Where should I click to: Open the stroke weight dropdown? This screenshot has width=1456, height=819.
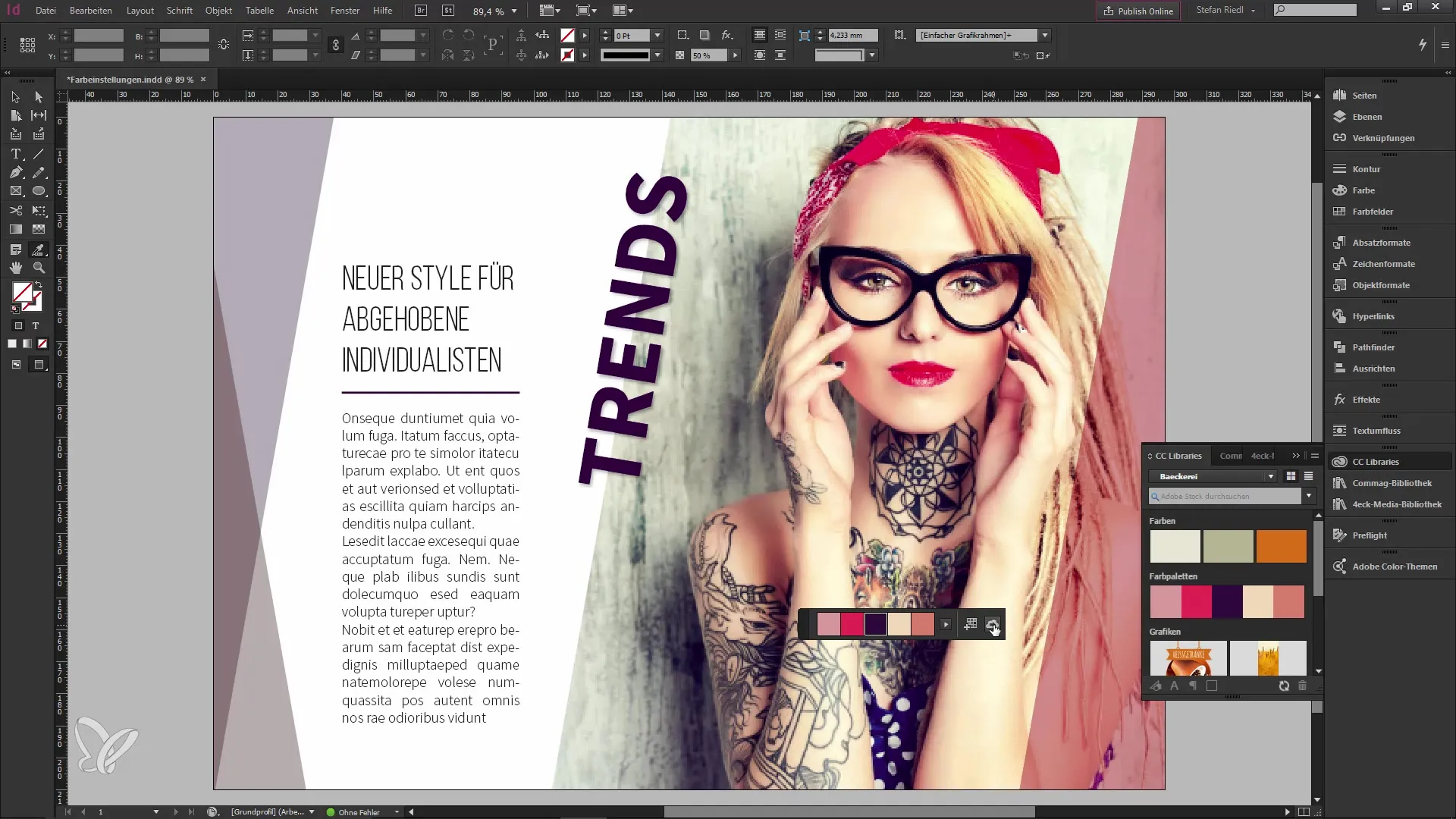pyautogui.click(x=657, y=36)
